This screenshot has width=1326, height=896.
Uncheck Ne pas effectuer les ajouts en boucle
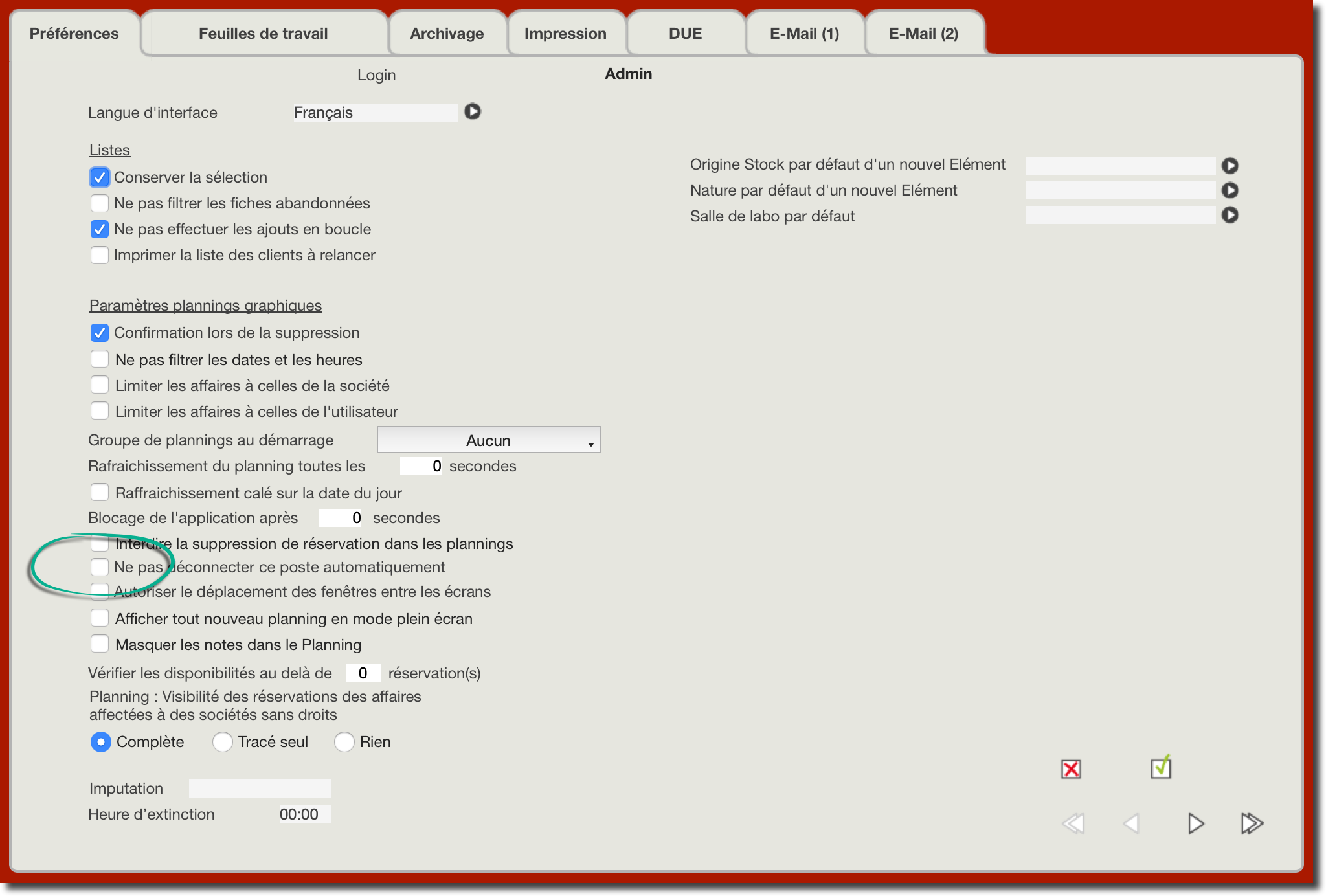click(100, 229)
